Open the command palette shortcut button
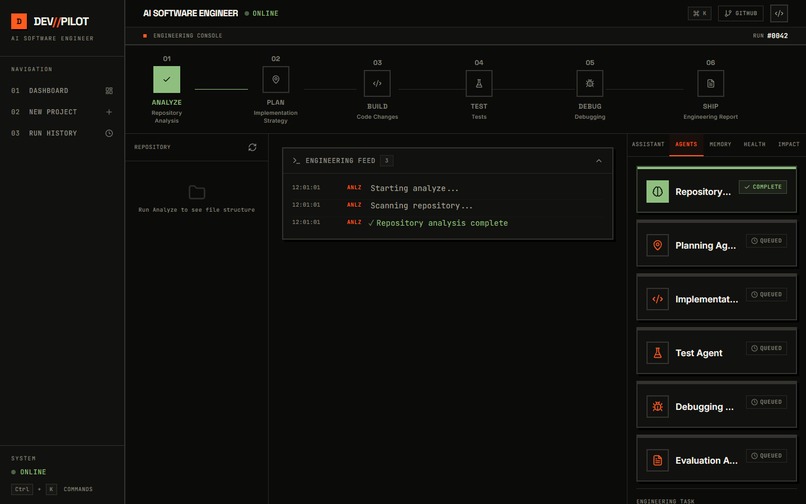The width and height of the screenshot is (806, 504). point(700,13)
